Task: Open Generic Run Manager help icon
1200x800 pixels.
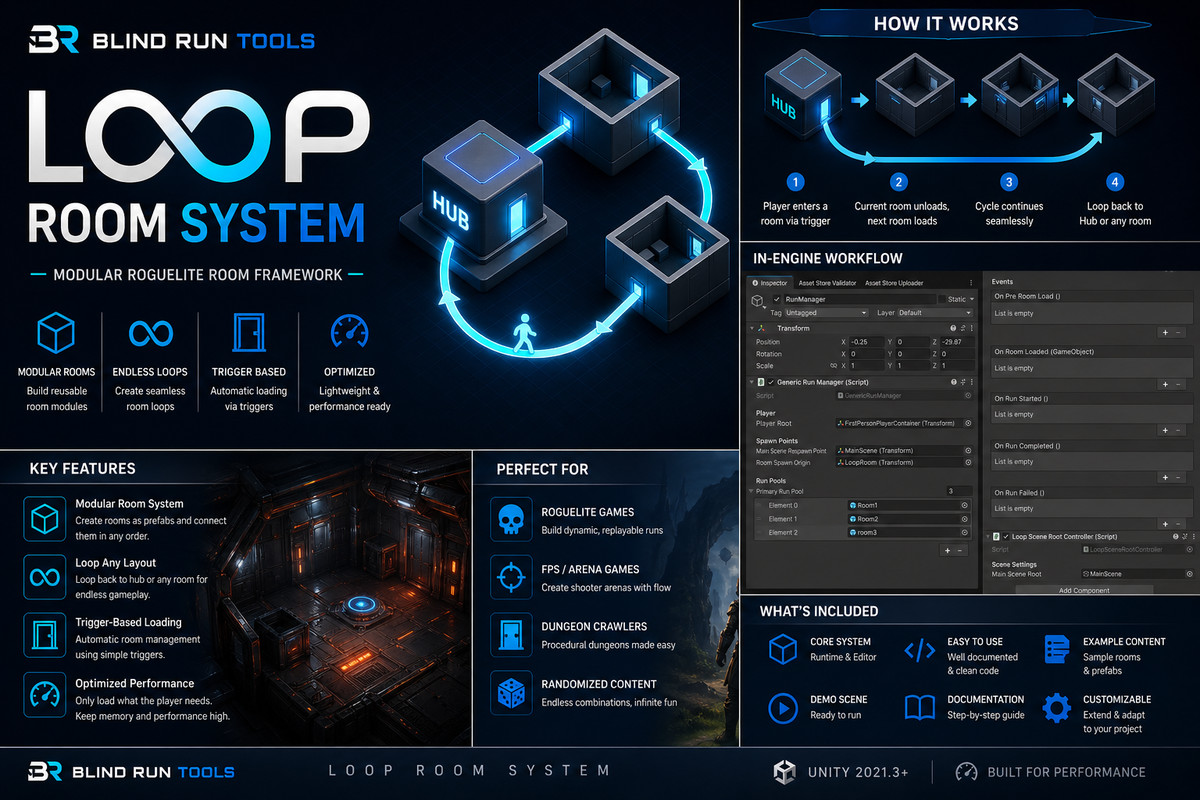Action: [x=953, y=382]
